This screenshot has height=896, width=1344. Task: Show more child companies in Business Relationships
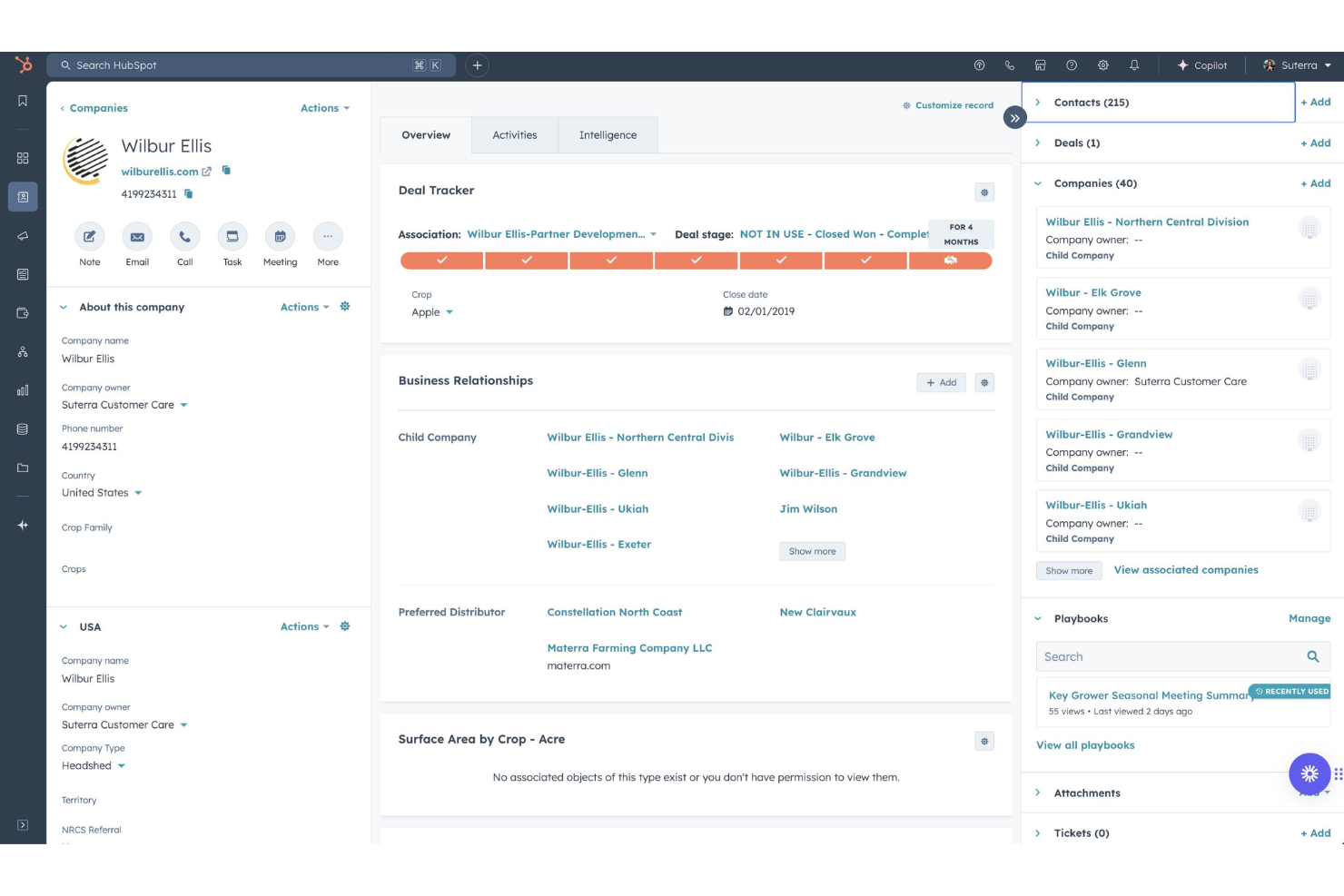pos(812,551)
